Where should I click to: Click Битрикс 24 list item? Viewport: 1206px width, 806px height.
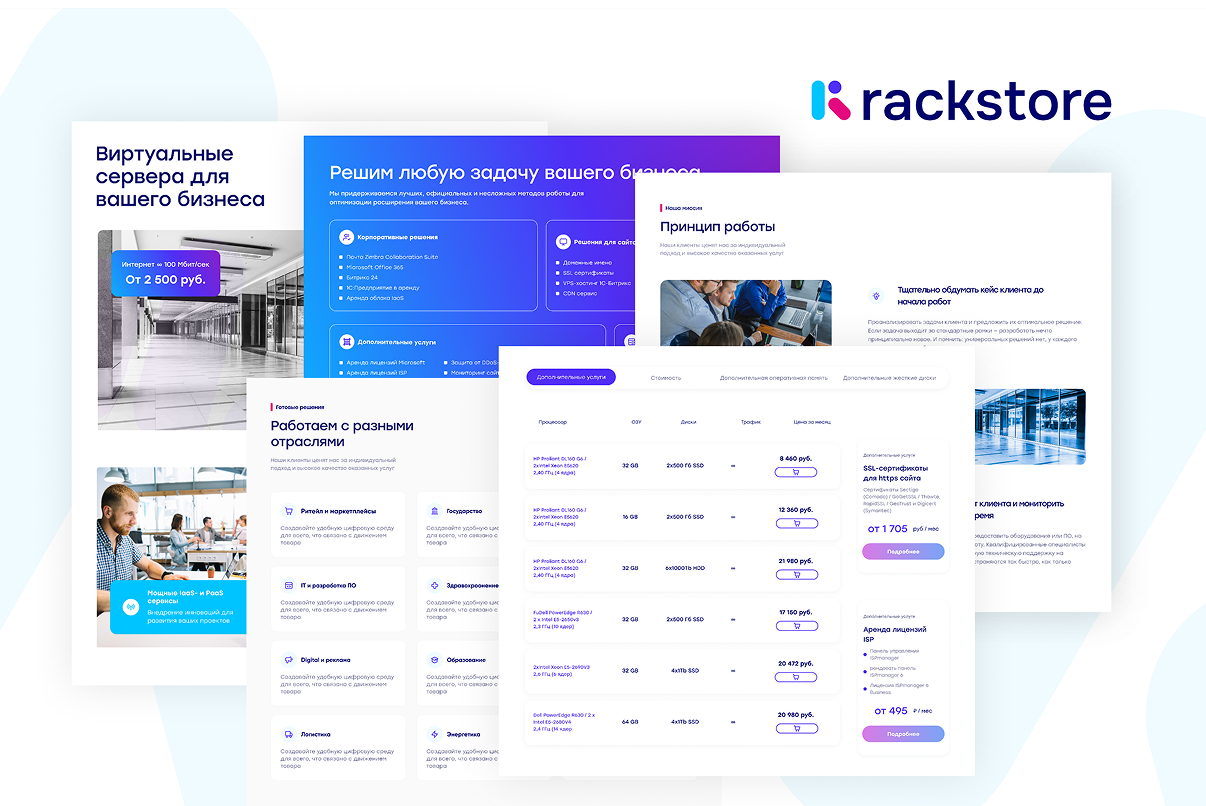[x=361, y=277]
